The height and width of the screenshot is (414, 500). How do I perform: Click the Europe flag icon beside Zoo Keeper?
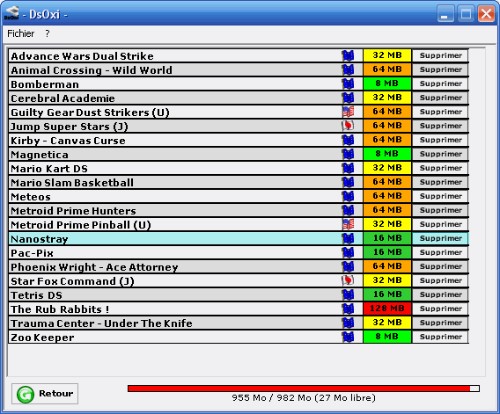[348, 337]
